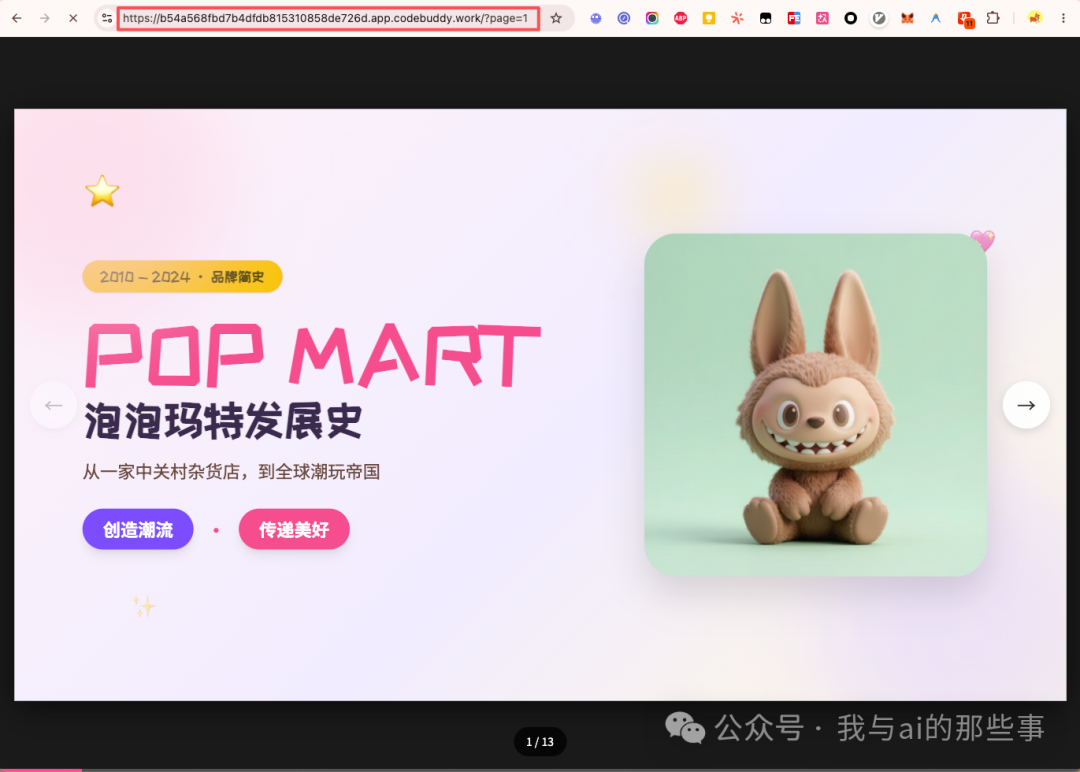Screen dimensions: 1080x772
Task: Click subtitle 从一家中关村杂货店，到全球潮玩帝国
Action: tap(231, 472)
